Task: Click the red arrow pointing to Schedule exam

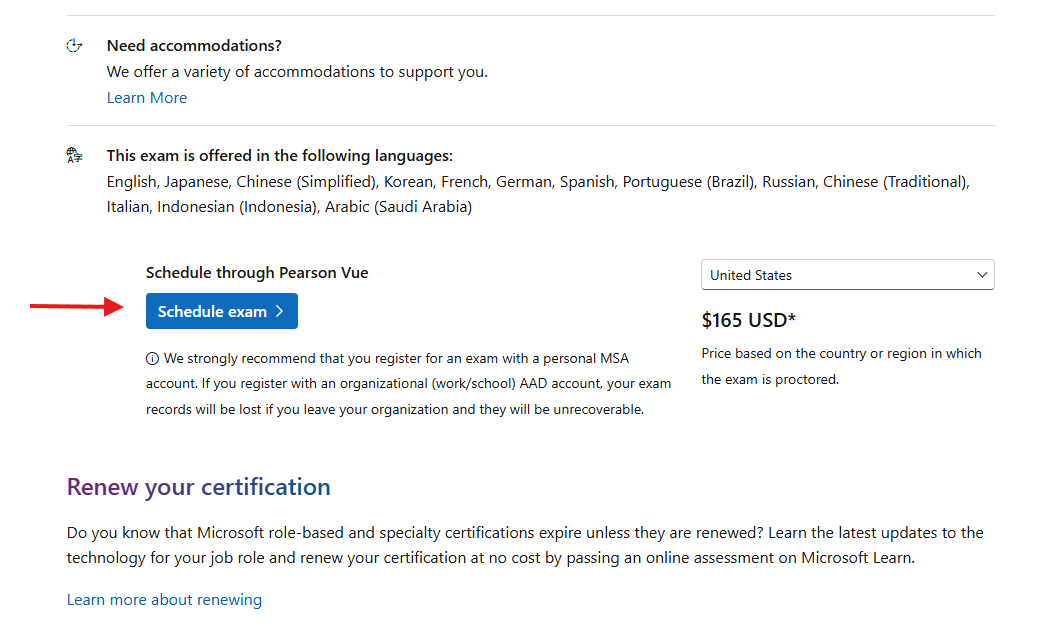Action: pyautogui.click(x=77, y=307)
